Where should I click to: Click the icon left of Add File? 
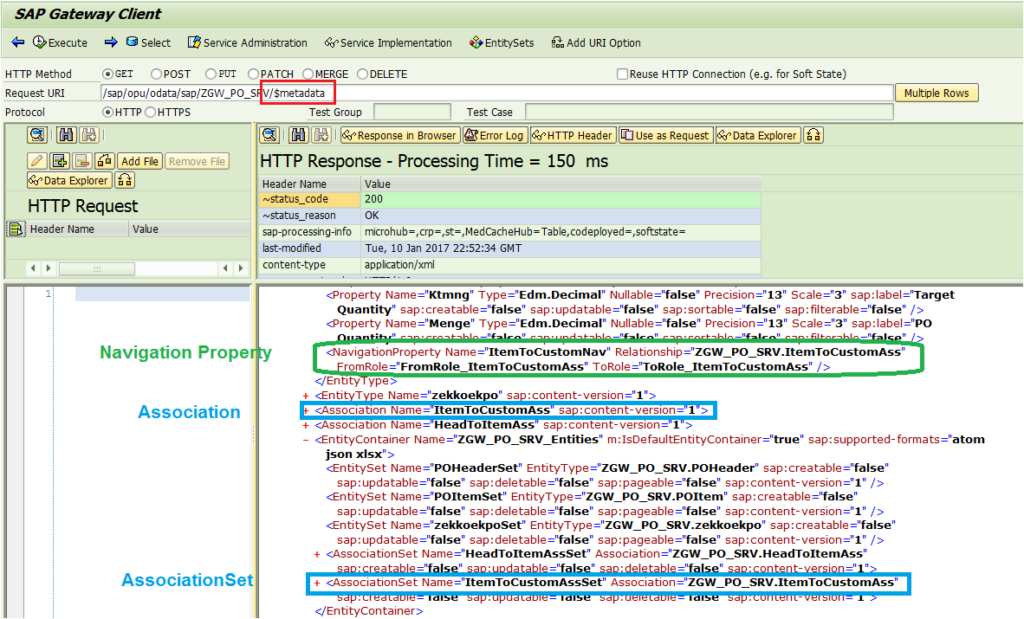coord(104,161)
